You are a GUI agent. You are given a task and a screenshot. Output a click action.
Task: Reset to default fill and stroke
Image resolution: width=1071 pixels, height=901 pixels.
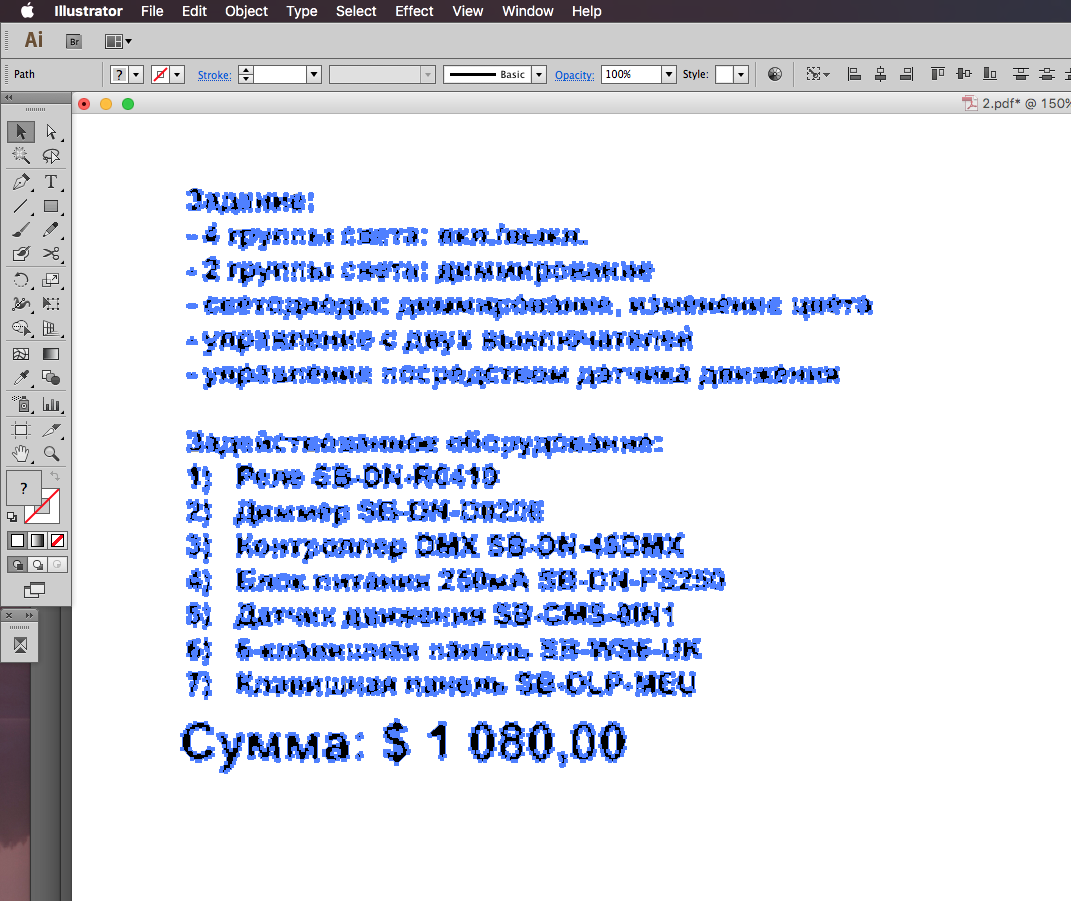[x=12, y=517]
